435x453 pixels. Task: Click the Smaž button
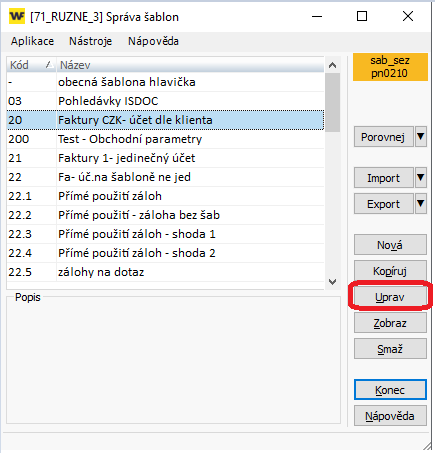(x=390, y=349)
